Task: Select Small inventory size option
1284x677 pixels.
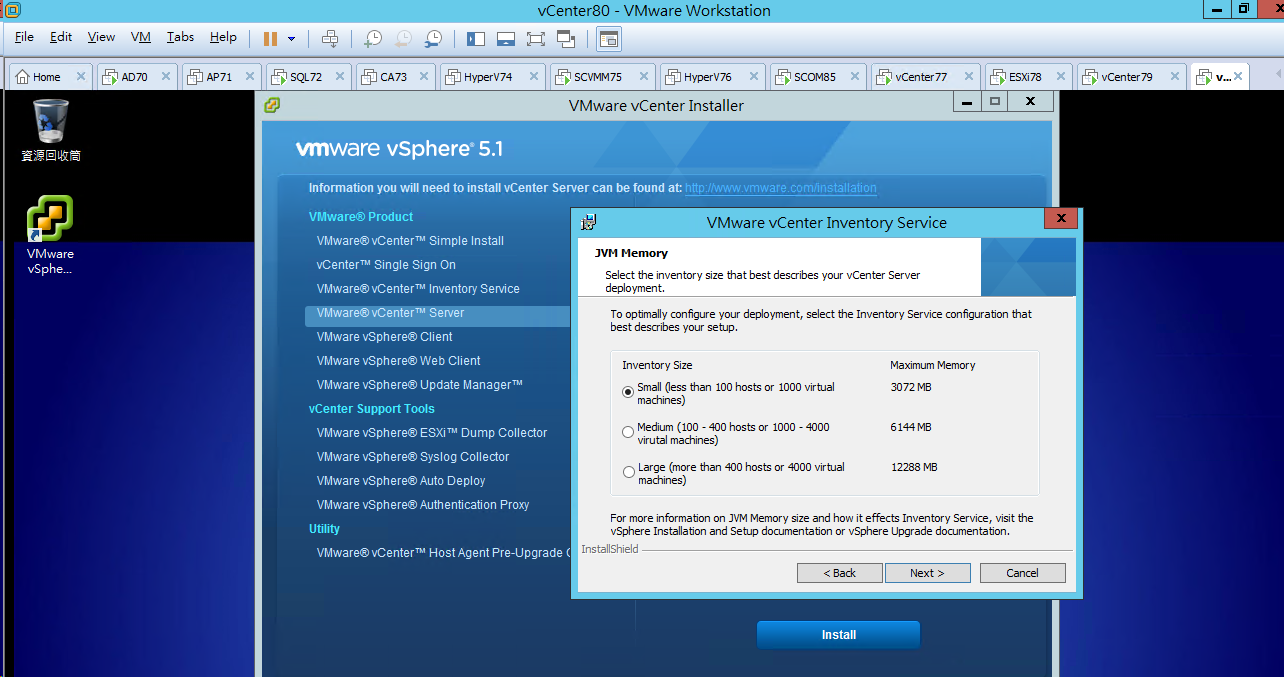Action: tap(628, 392)
